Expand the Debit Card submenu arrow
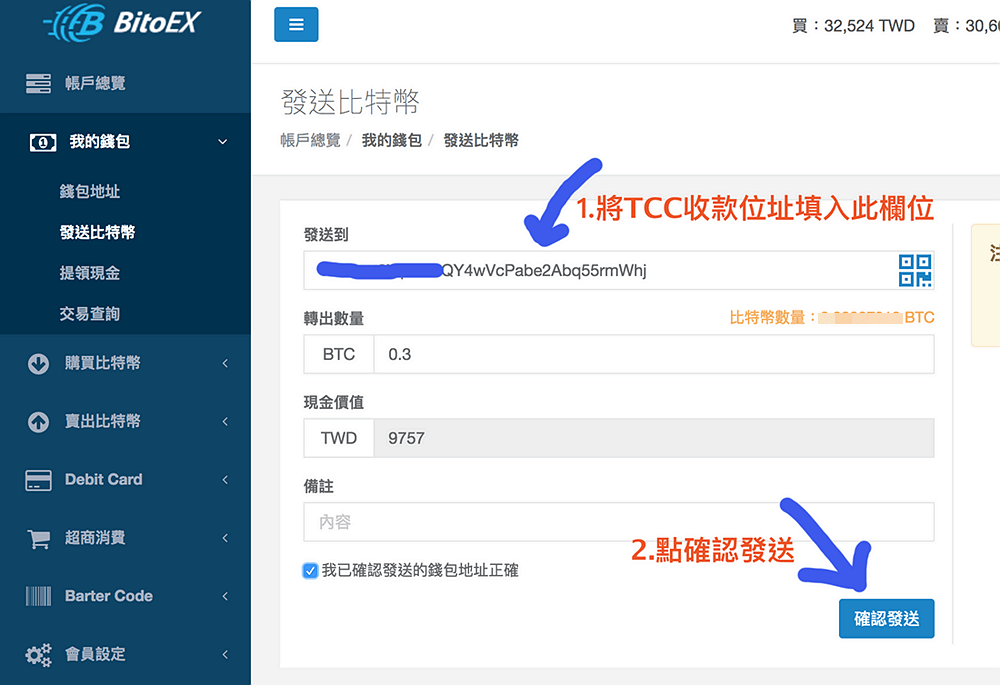The width and height of the screenshot is (1000, 685). [225, 480]
